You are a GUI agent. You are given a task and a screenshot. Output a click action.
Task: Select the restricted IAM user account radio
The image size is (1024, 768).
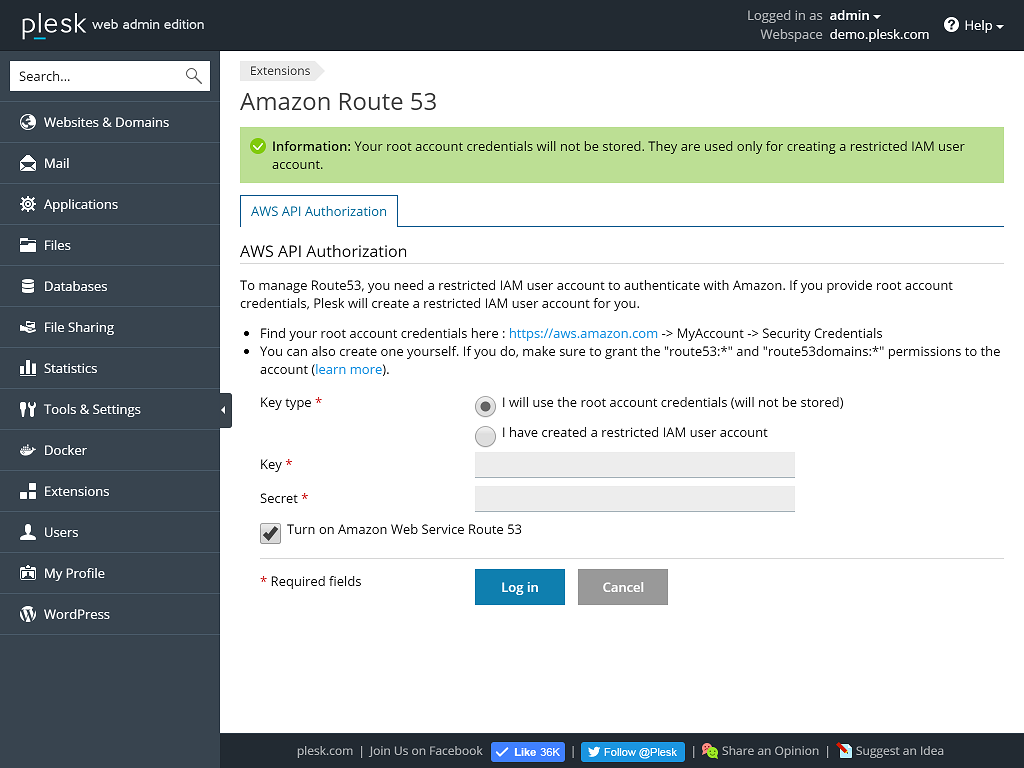(x=485, y=435)
